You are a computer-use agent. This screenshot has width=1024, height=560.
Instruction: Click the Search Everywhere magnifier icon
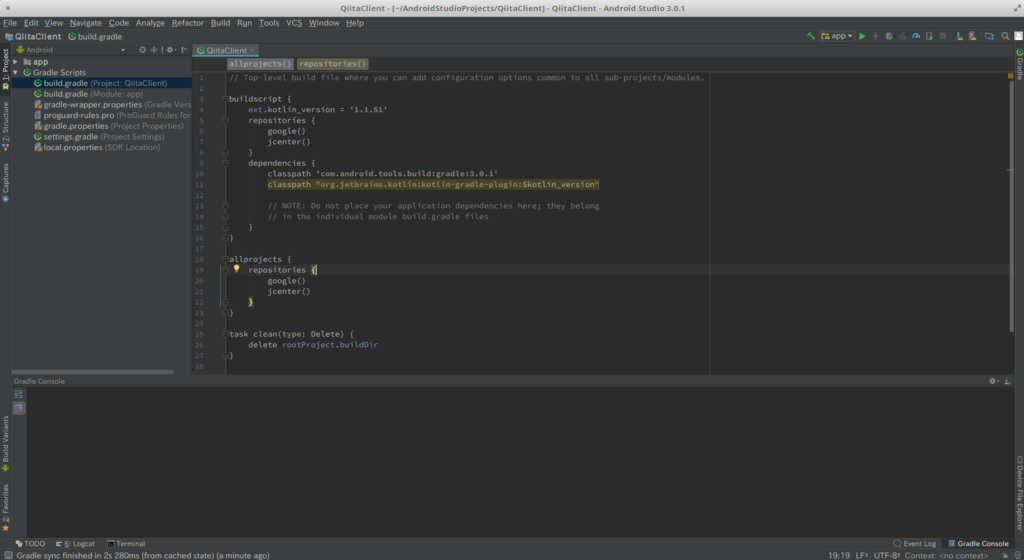1005,36
